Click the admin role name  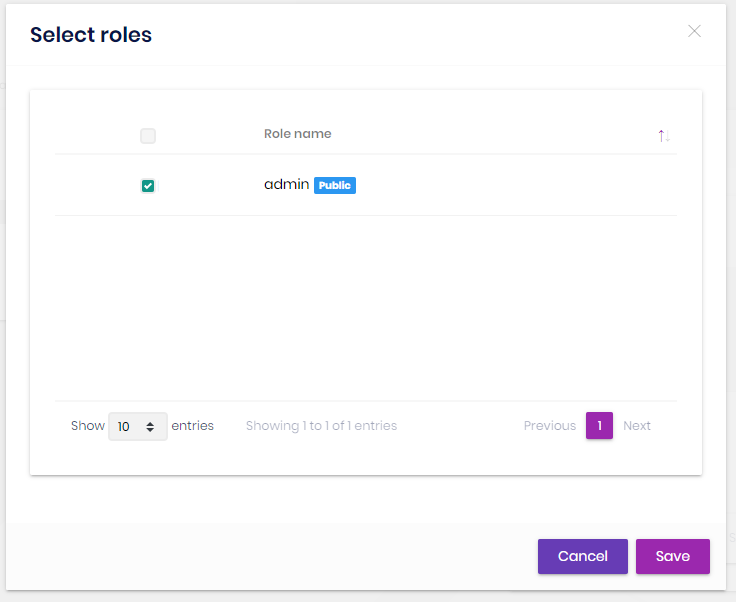click(286, 184)
